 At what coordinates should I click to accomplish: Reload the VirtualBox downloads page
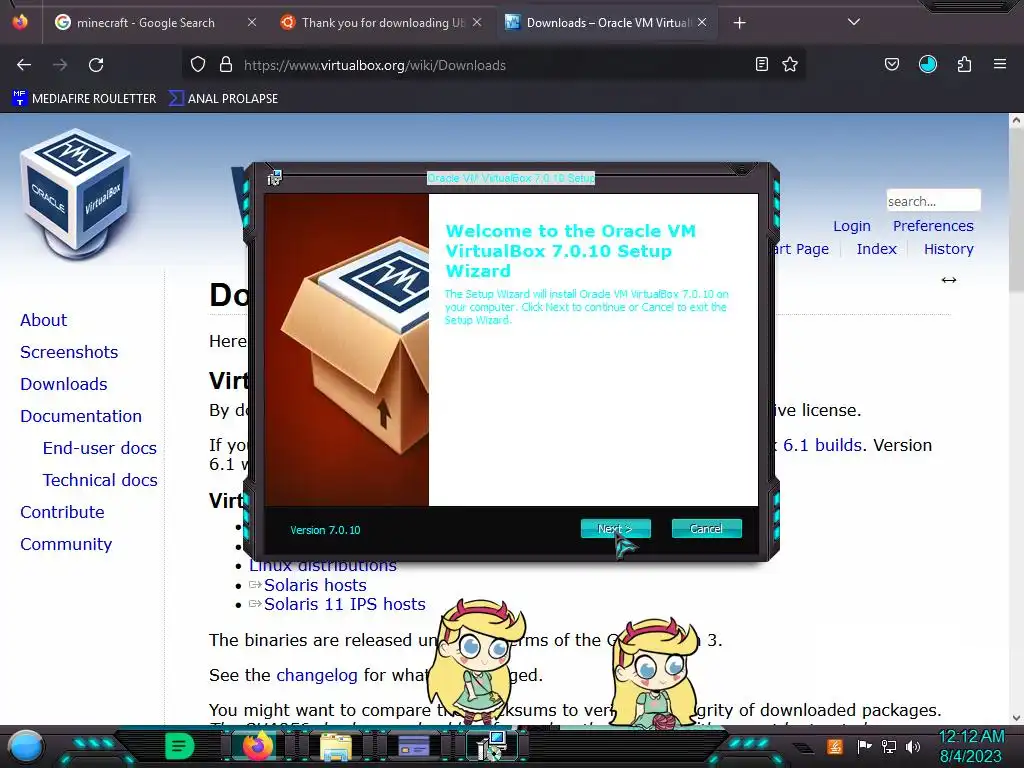pos(96,65)
